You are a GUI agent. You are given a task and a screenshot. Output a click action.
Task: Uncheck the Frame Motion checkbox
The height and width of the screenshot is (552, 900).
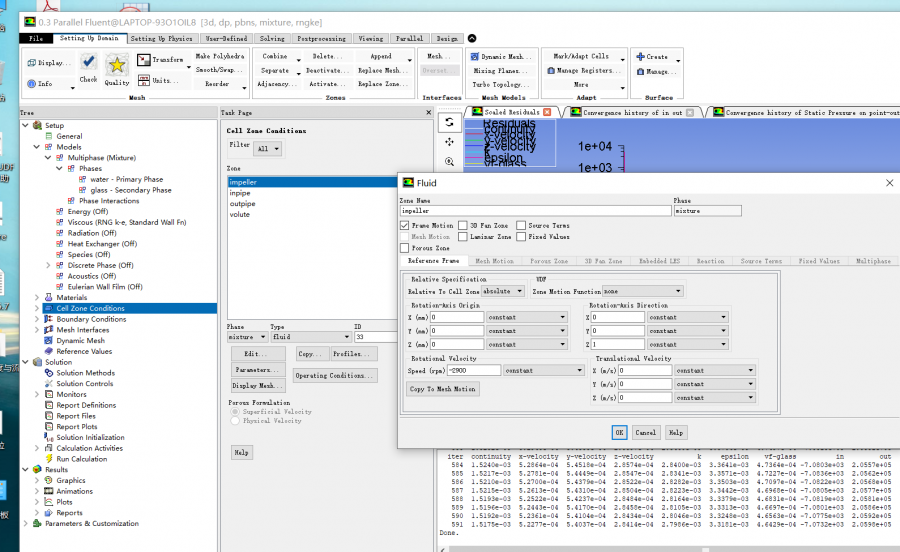coord(404,226)
